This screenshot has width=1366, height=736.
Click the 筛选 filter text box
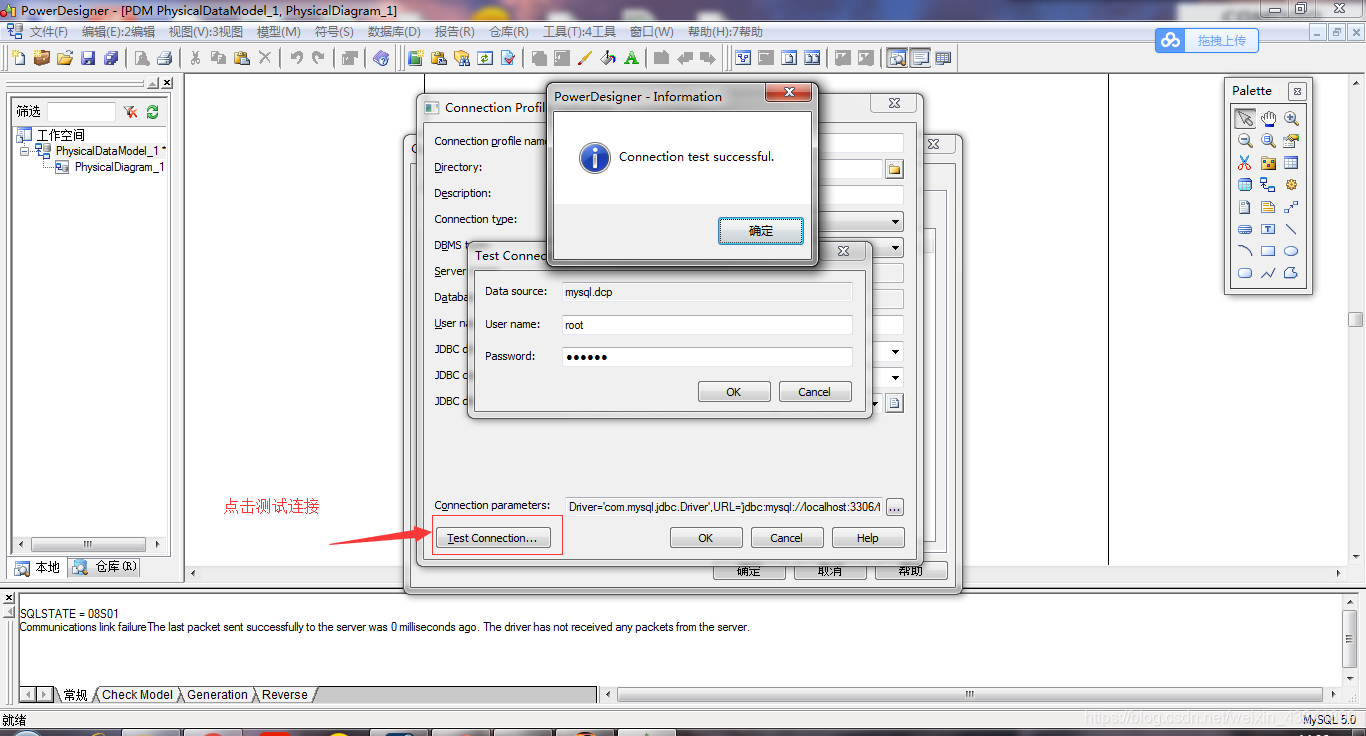(81, 112)
